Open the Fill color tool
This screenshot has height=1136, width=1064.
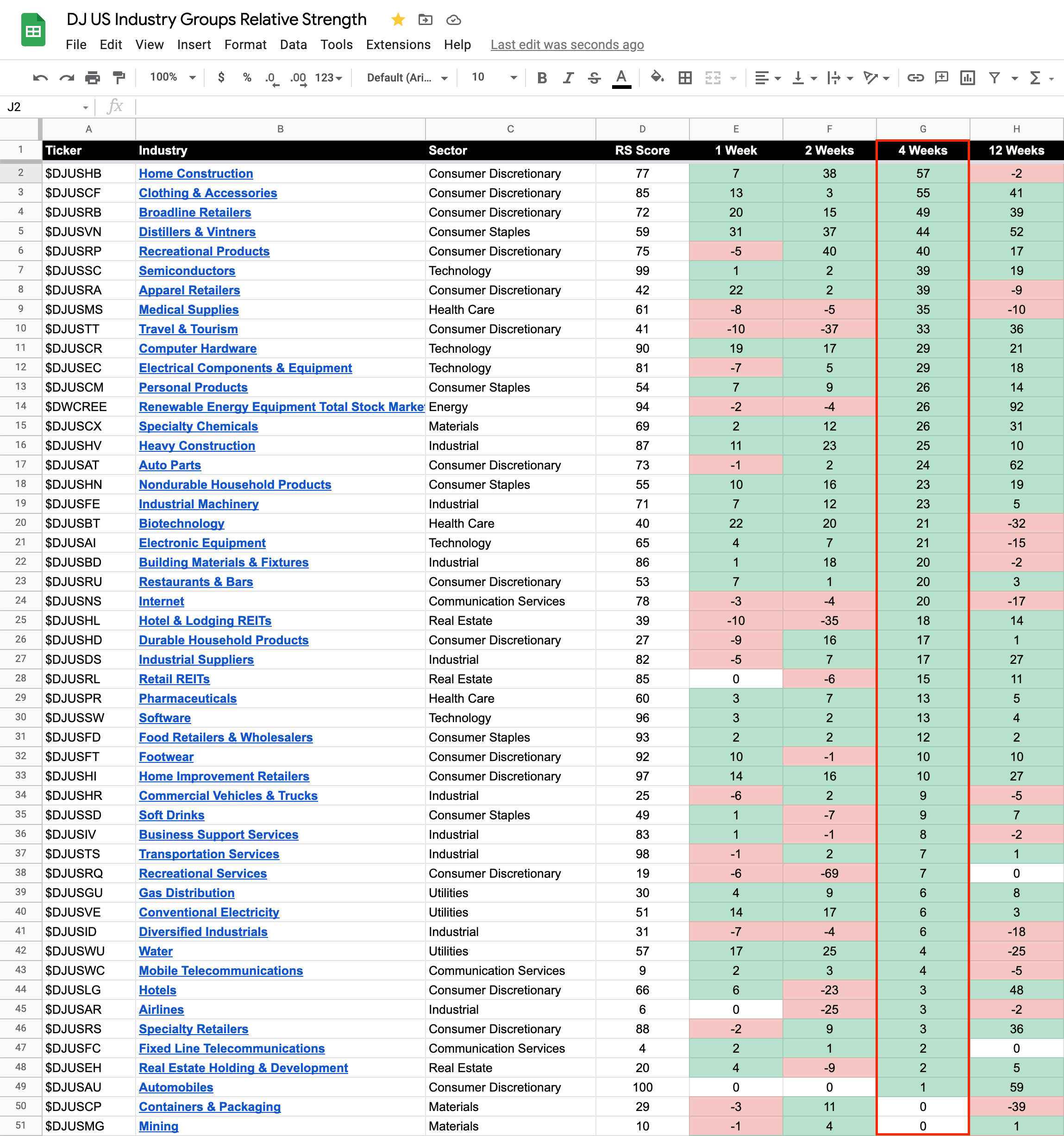click(657, 78)
